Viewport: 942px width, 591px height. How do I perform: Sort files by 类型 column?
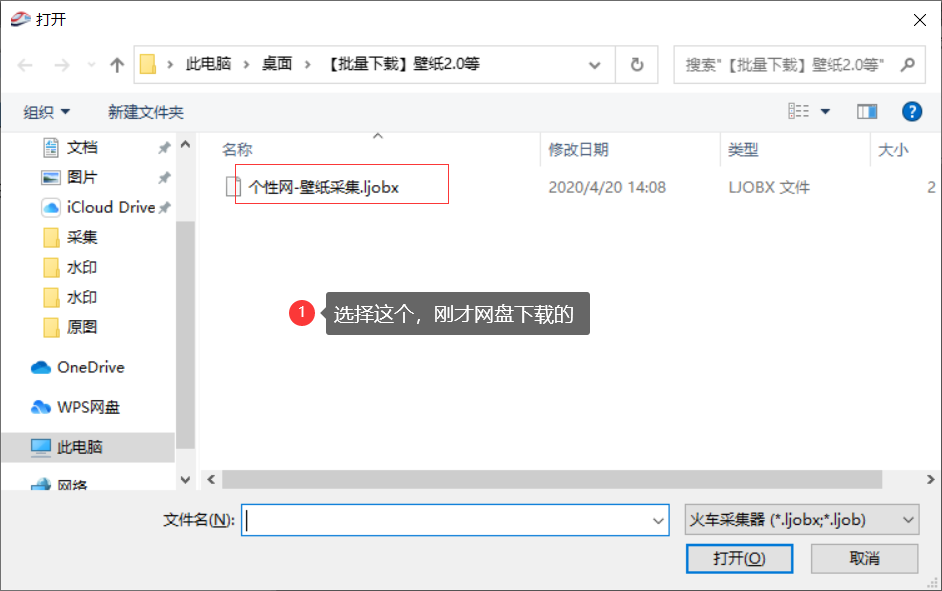click(743, 150)
